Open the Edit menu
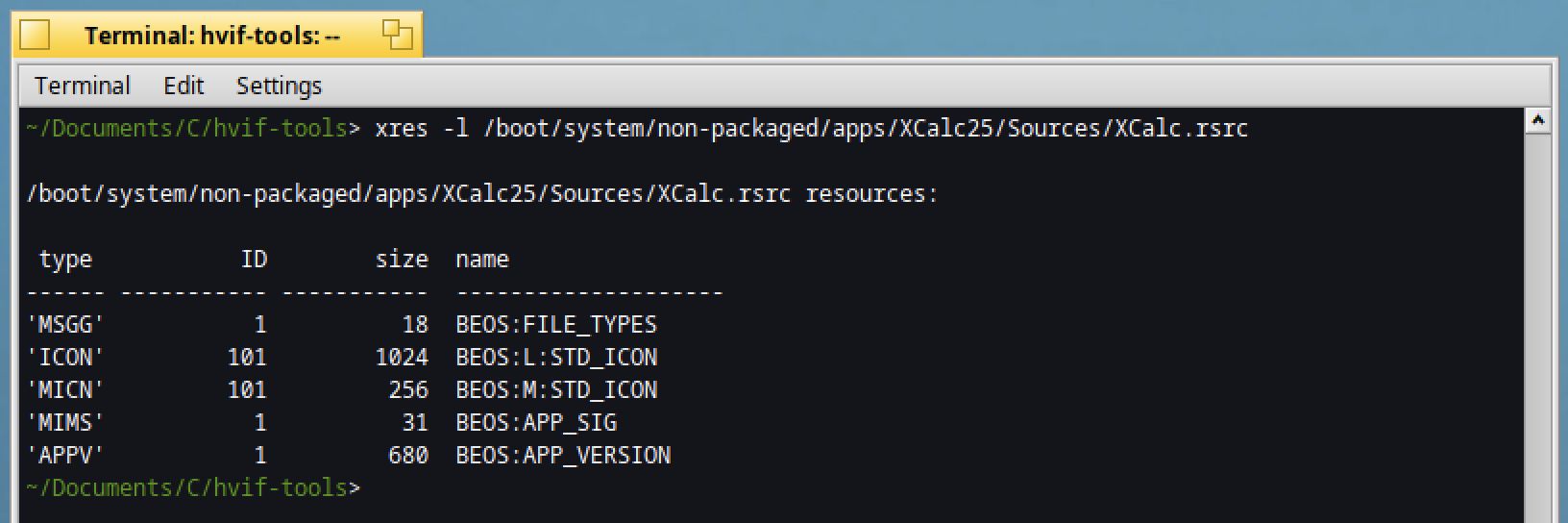The image size is (1568, 523). point(184,86)
